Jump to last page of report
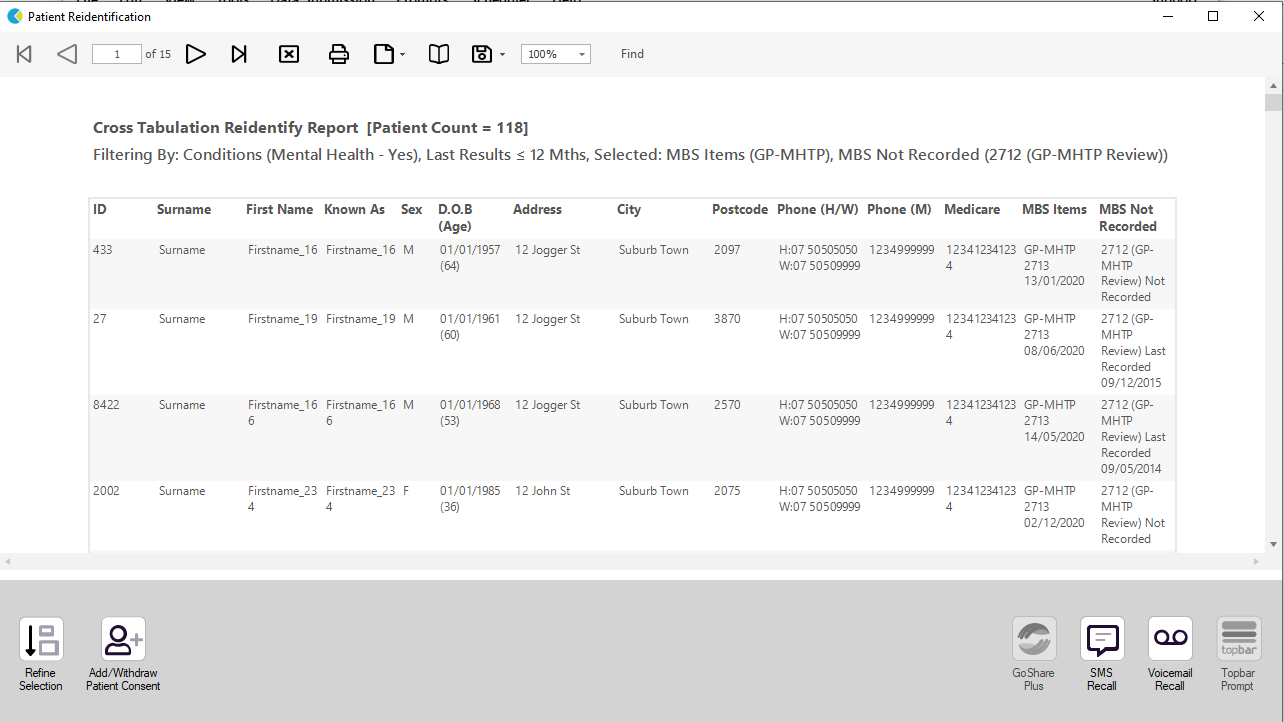The height and width of the screenshot is (722, 1284). pyautogui.click(x=239, y=54)
